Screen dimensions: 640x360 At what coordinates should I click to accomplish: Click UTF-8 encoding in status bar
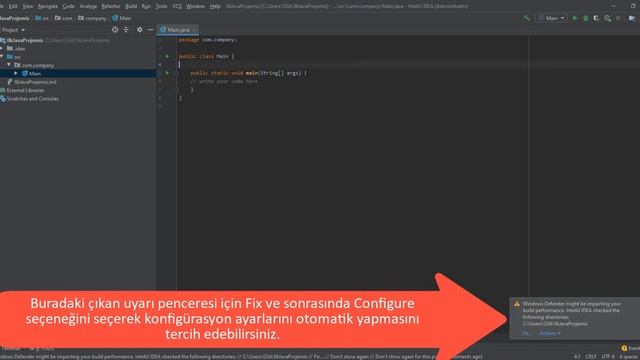(608, 356)
